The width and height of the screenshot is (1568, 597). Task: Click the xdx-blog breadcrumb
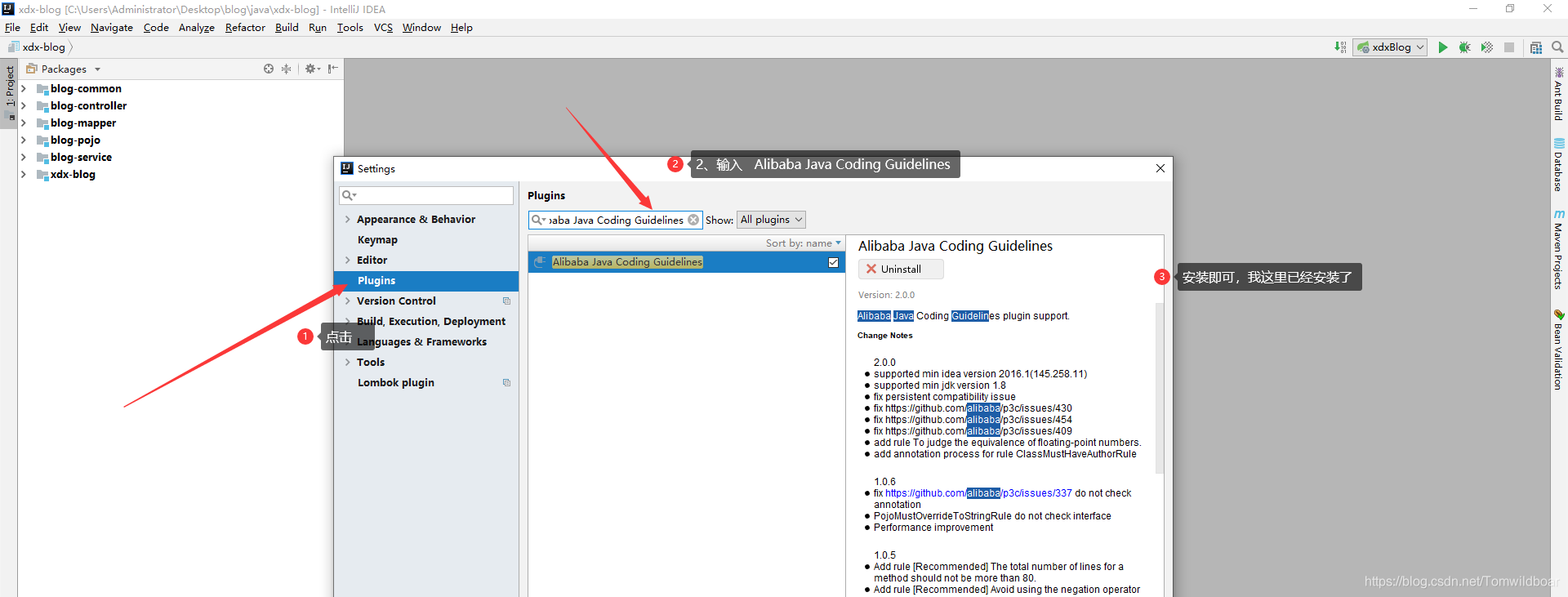point(43,47)
